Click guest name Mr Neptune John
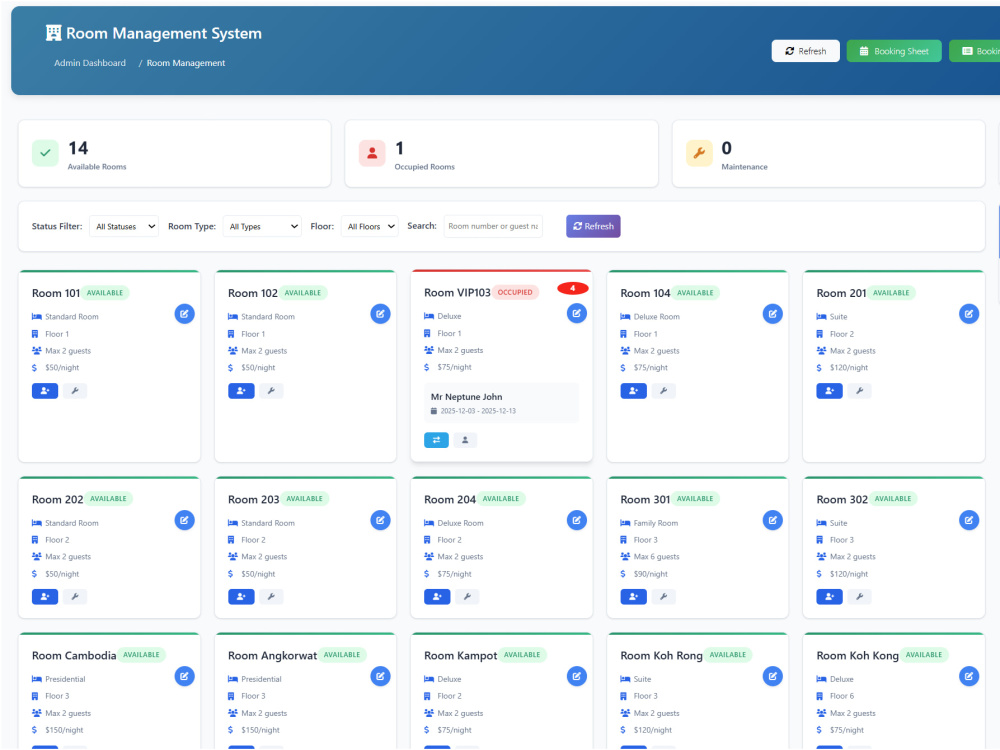The width and height of the screenshot is (1000, 750). (466, 397)
